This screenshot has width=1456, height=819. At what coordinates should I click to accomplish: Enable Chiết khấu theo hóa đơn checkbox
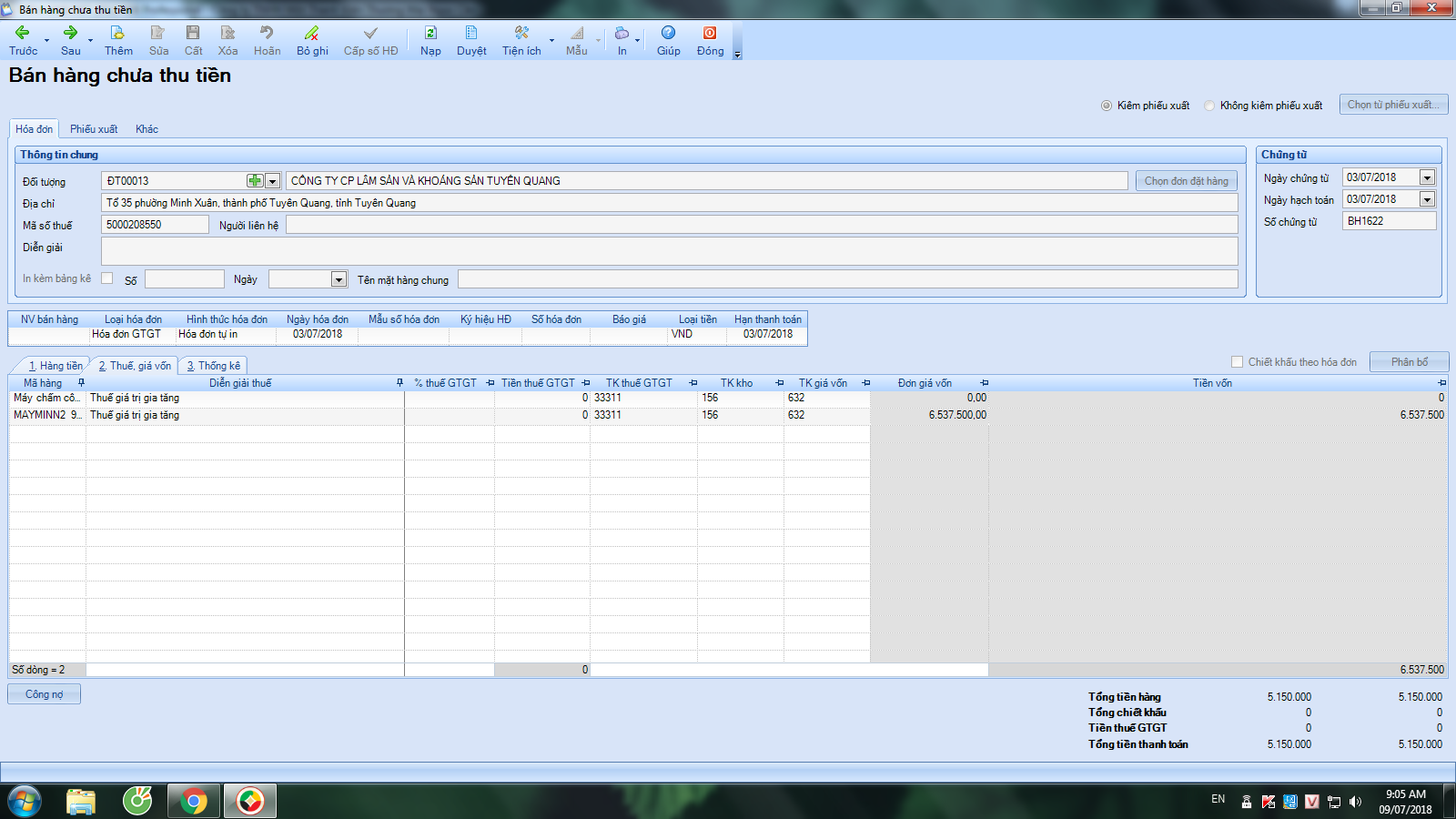coord(1237,362)
